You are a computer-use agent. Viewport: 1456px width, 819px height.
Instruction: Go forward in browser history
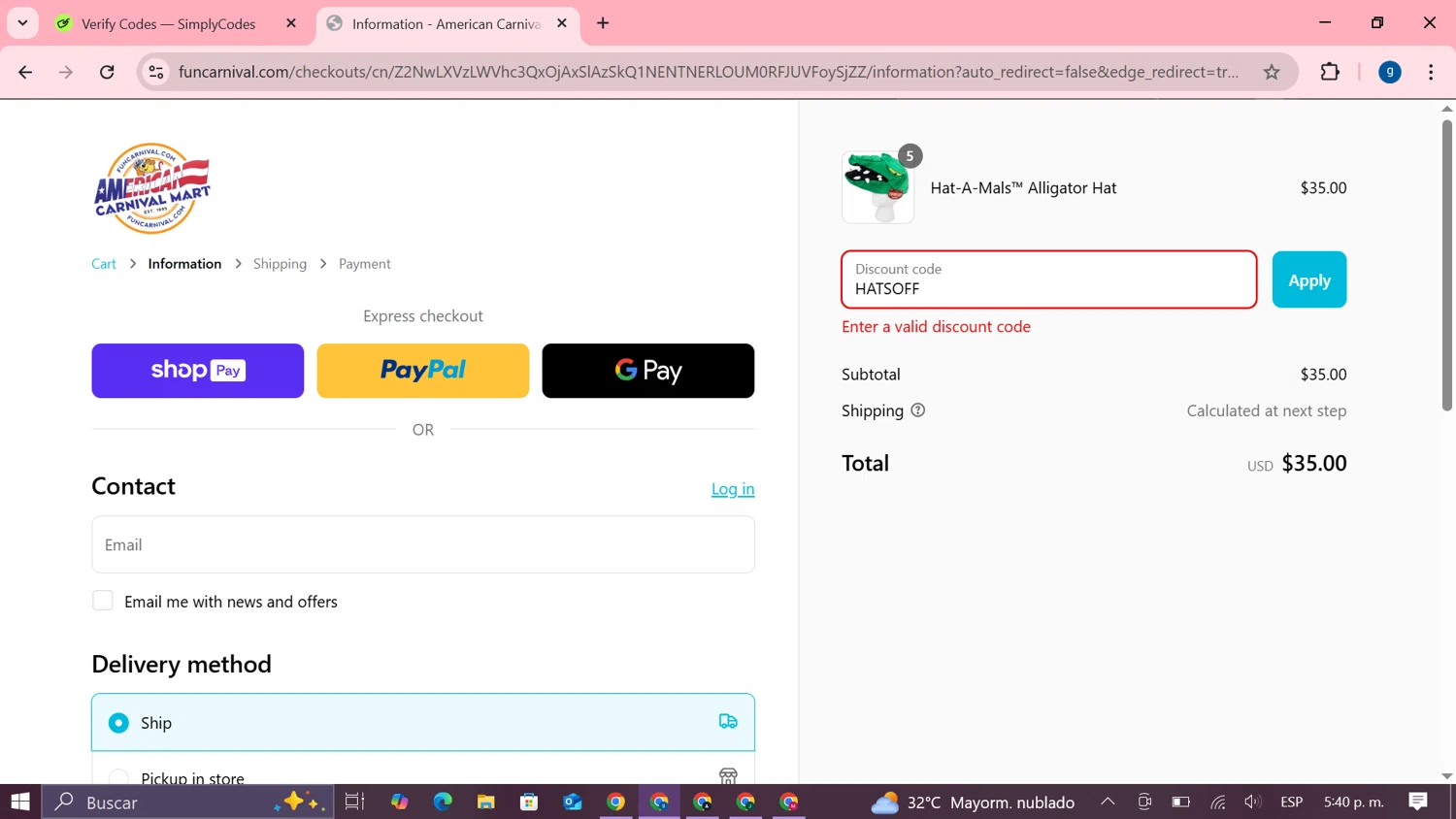66,72
